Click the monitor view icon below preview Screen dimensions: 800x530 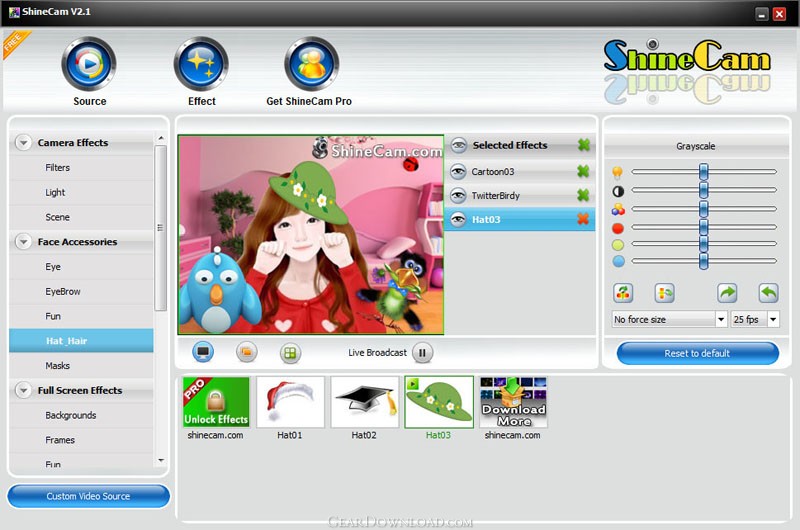[x=203, y=352]
